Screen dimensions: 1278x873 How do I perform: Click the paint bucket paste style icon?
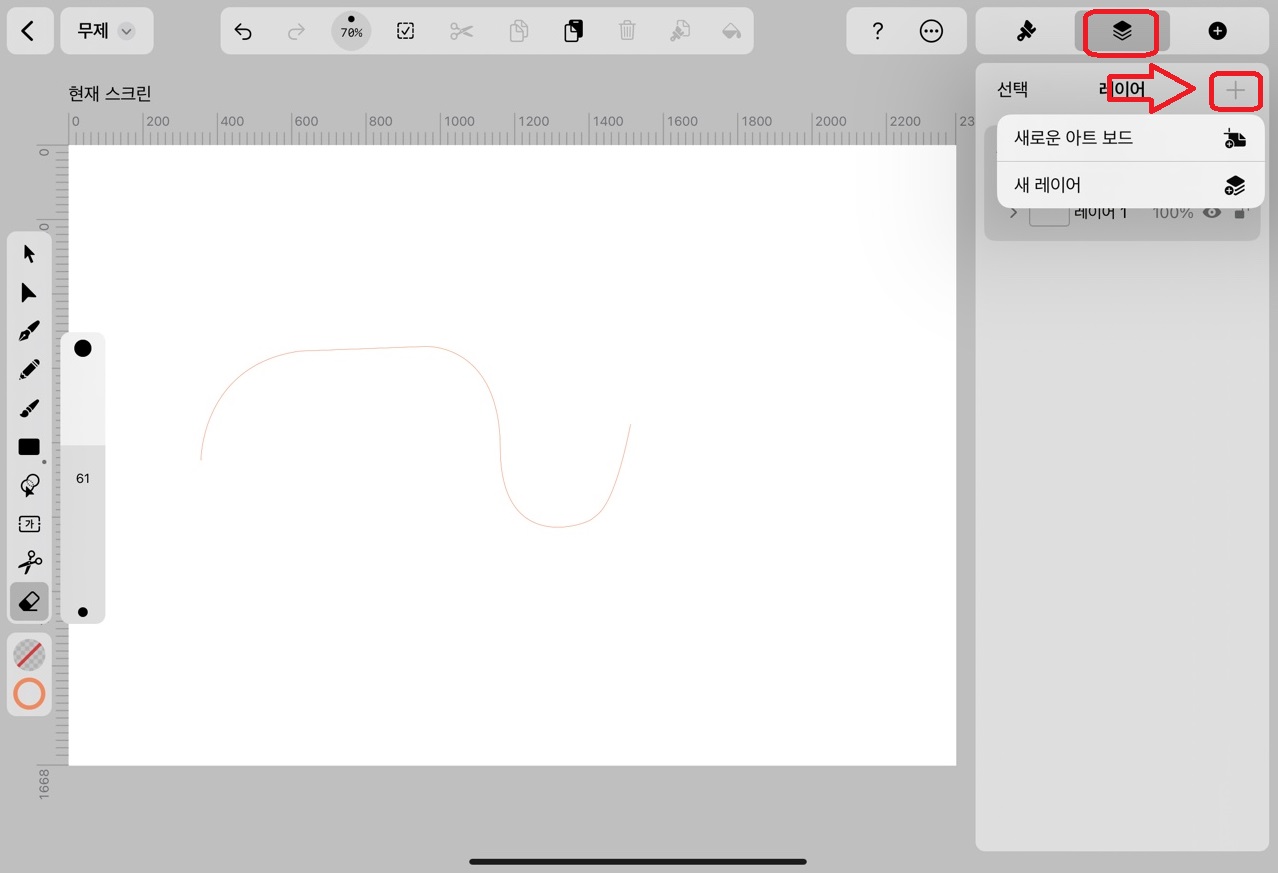click(x=732, y=32)
